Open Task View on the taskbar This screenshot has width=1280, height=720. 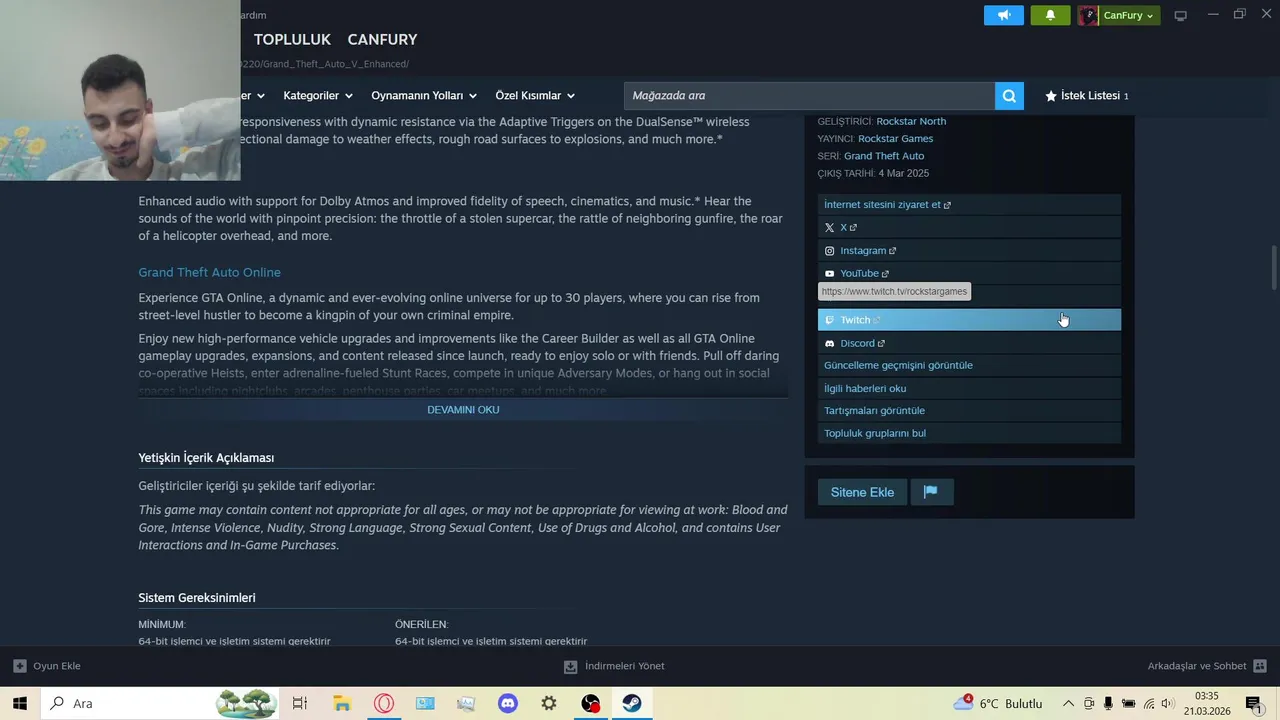300,703
